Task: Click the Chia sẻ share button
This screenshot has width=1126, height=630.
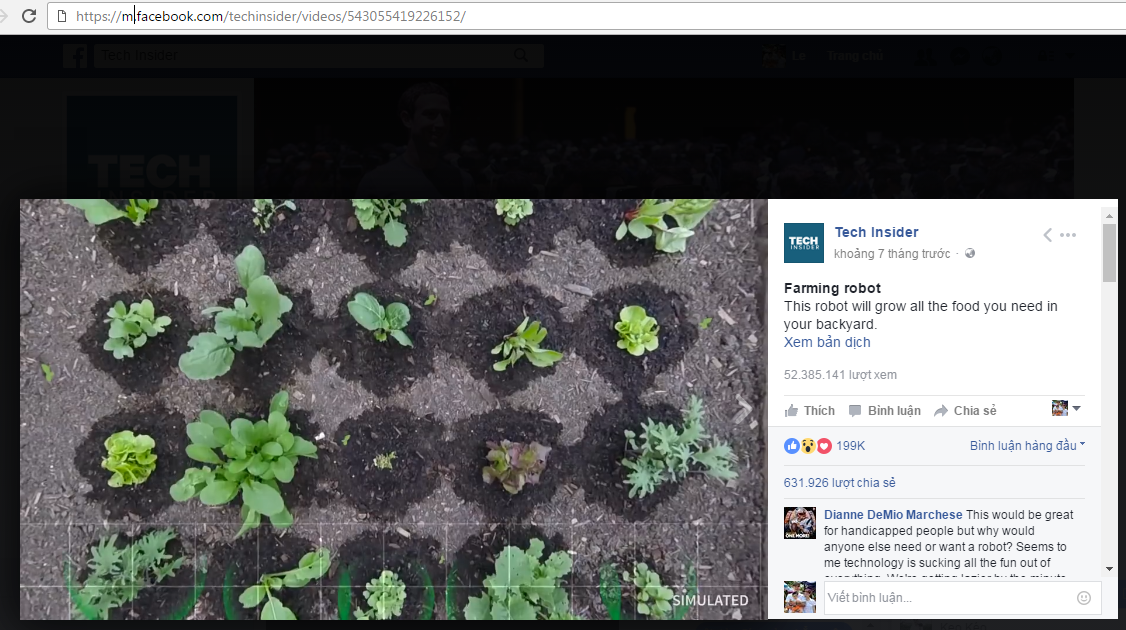Action: click(x=965, y=411)
